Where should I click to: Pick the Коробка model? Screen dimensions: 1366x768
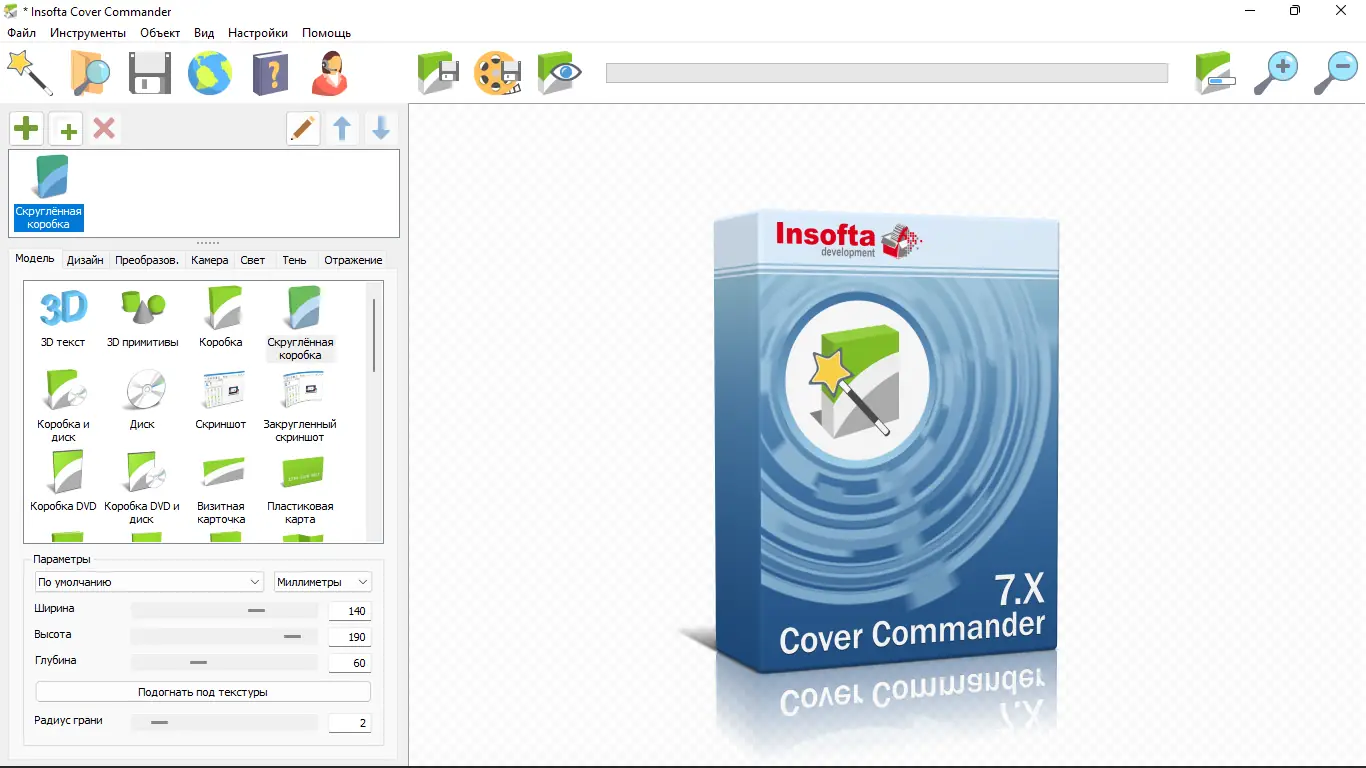[x=221, y=318]
